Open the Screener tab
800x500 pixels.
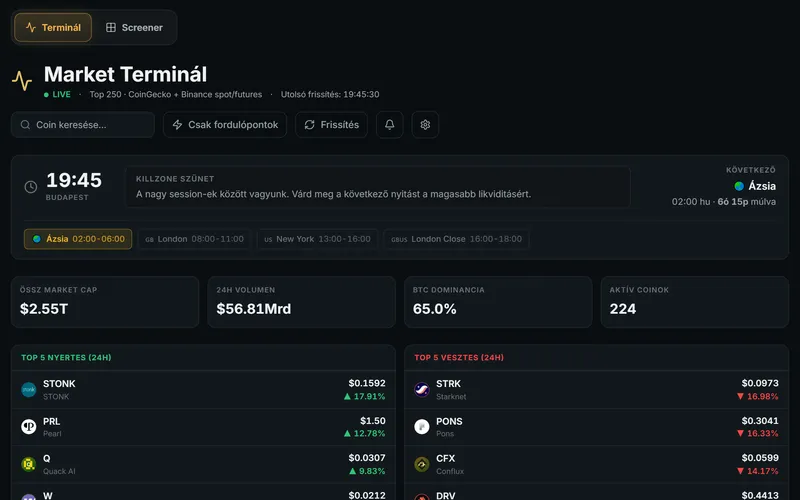134,28
